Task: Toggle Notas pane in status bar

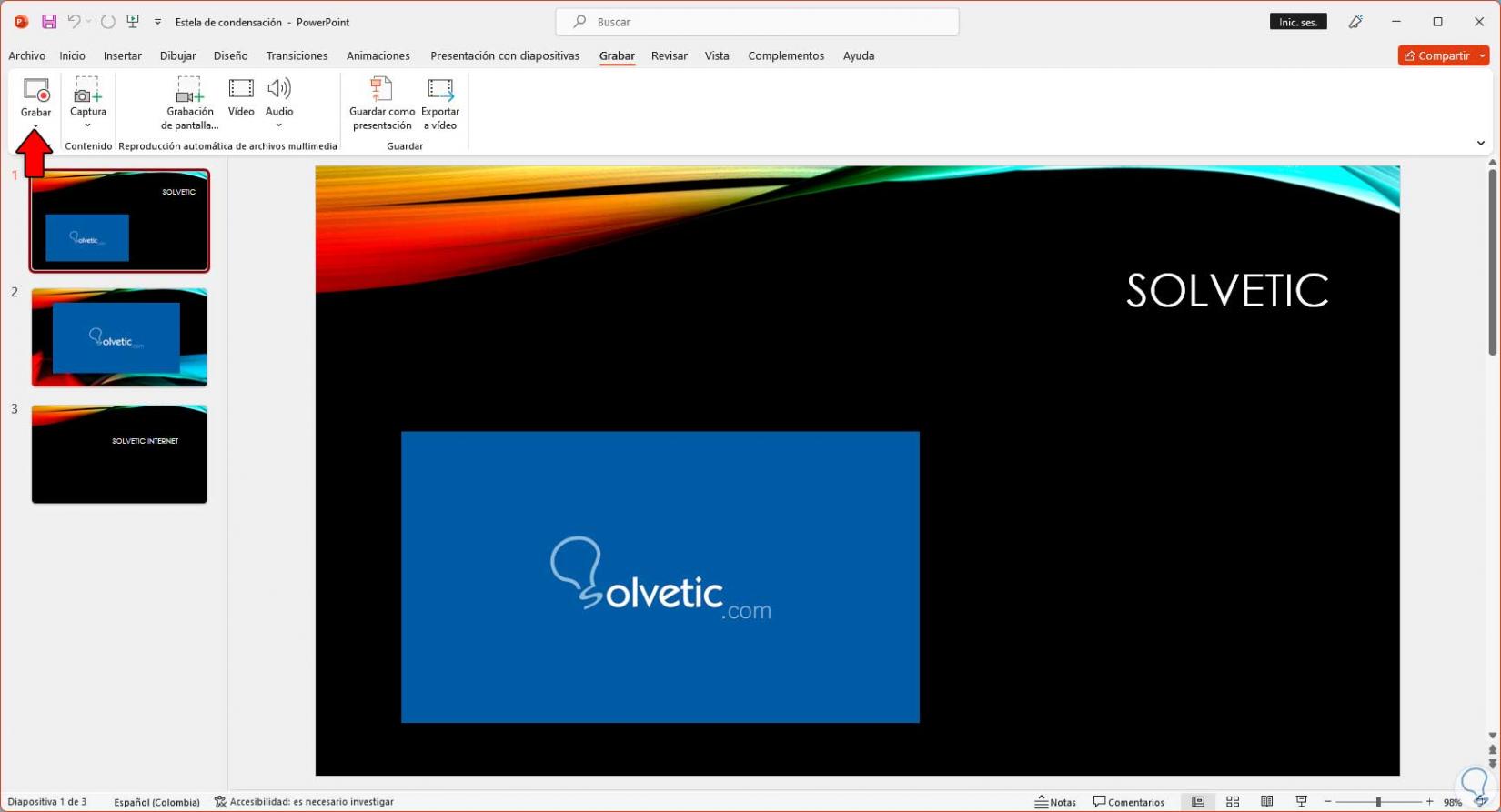Action: tap(1055, 802)
